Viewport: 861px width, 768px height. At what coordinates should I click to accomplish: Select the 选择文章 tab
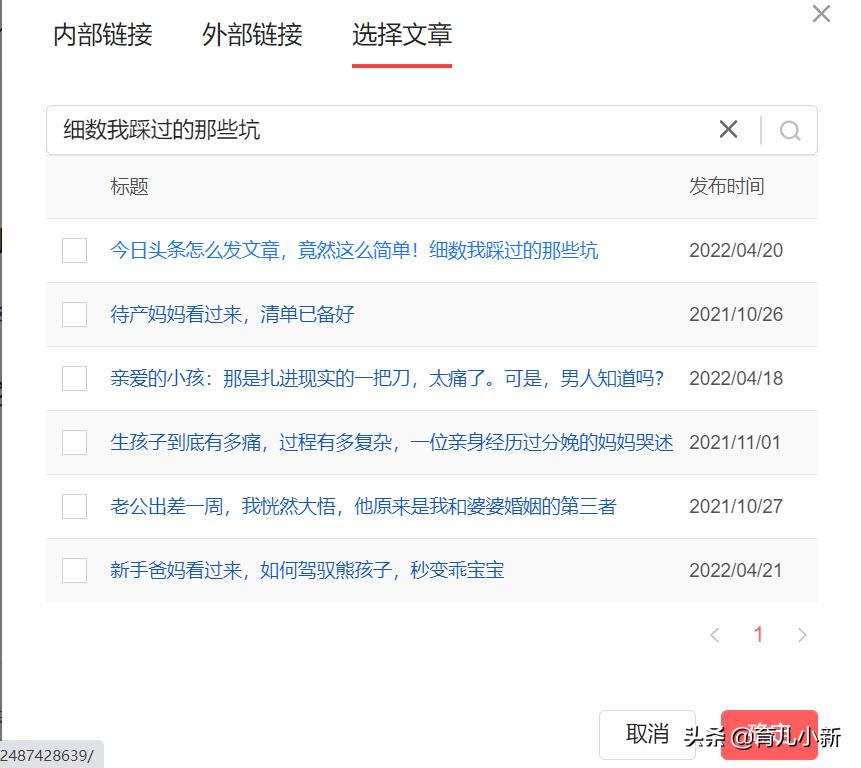(x=401, y=36)
